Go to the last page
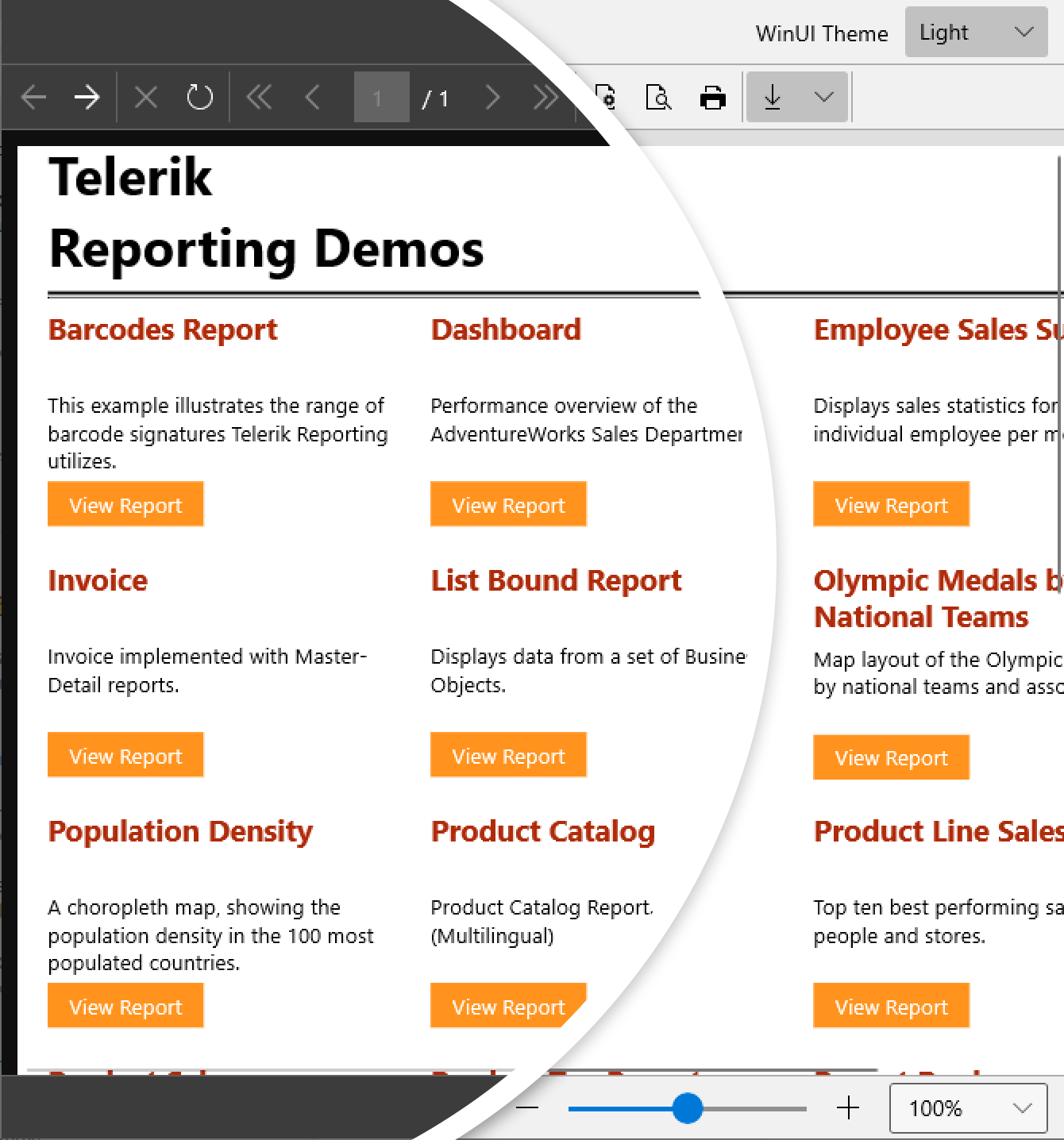 (x=545, y=98)
